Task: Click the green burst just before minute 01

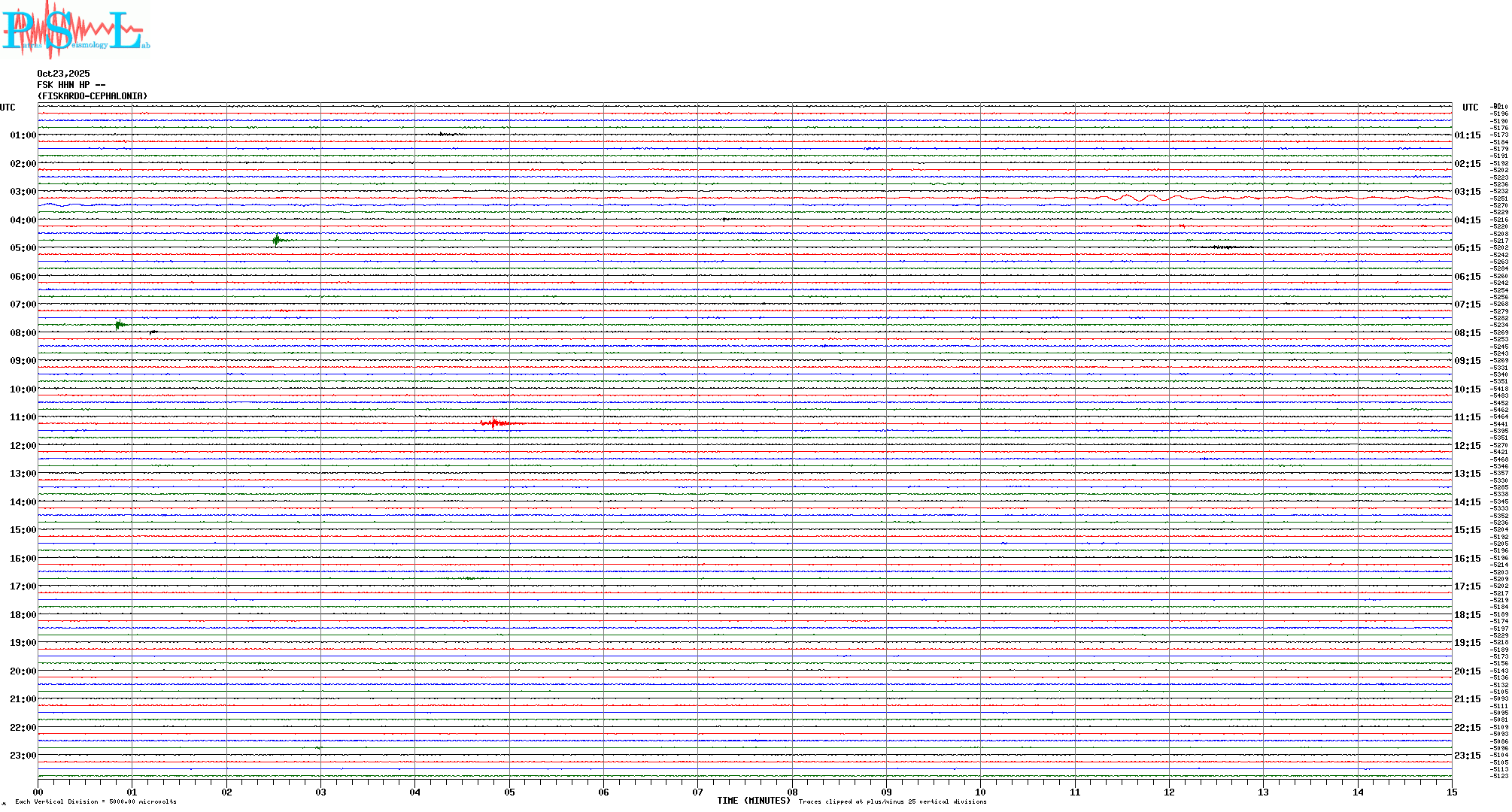Action: (119, 325)
